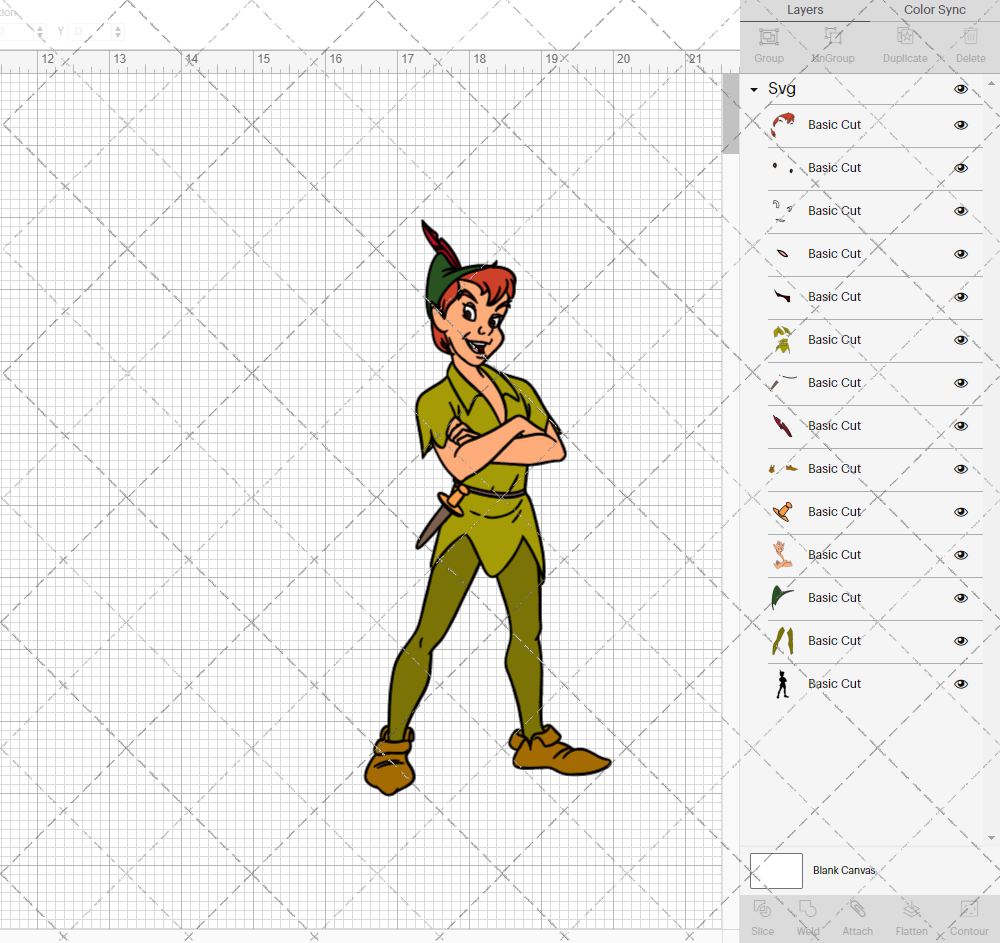This screenshot has height=943, width=1000.
Task: Select the yellow-green tunic layer thumbnail
Action: 783,340
